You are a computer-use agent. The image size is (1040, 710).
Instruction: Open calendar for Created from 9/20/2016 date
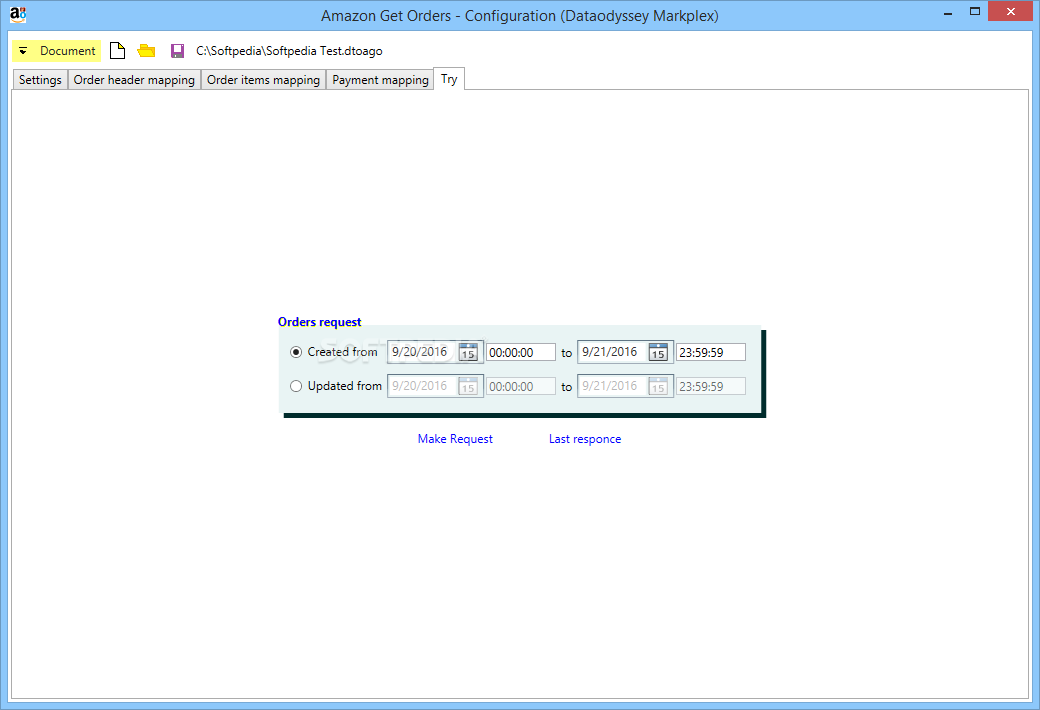click(468, 352)
